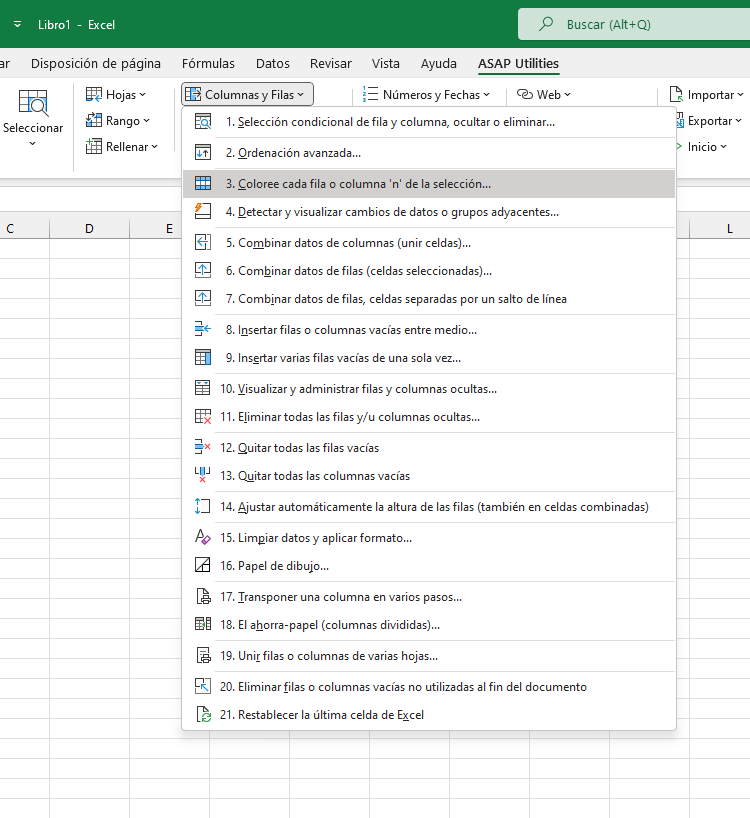Open the Inicio dropdown in ASAP ribbon
Viewport: 750px width, 818px height.
tap(701, 147)
